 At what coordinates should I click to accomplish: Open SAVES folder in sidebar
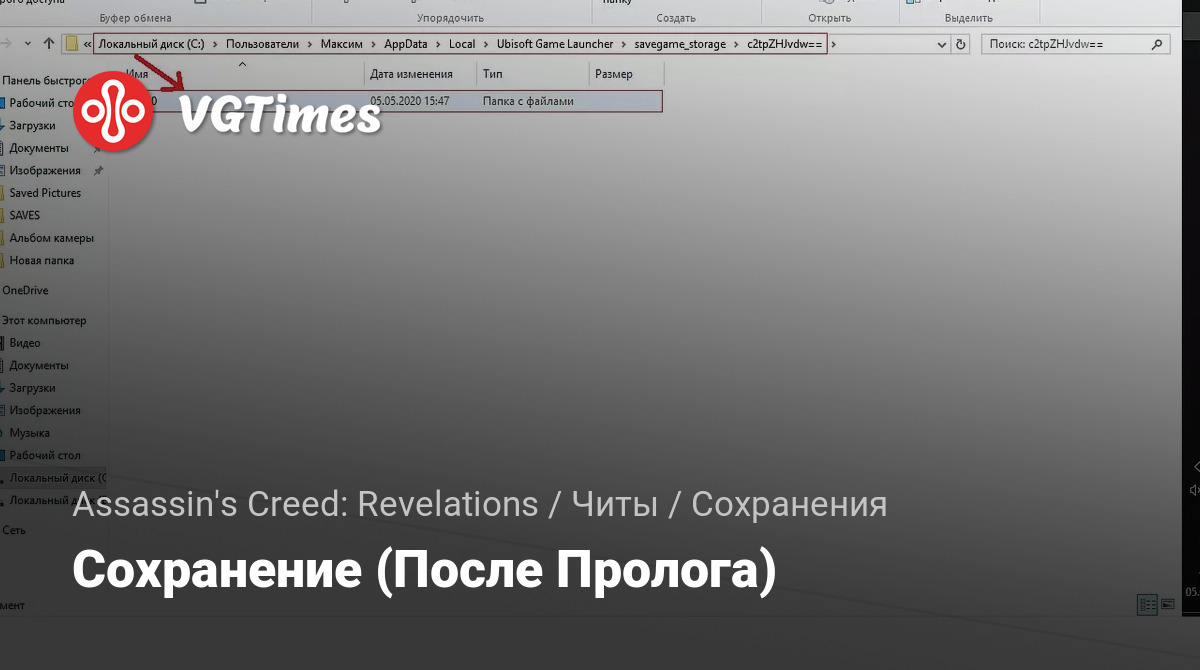[x=25, y=215]
